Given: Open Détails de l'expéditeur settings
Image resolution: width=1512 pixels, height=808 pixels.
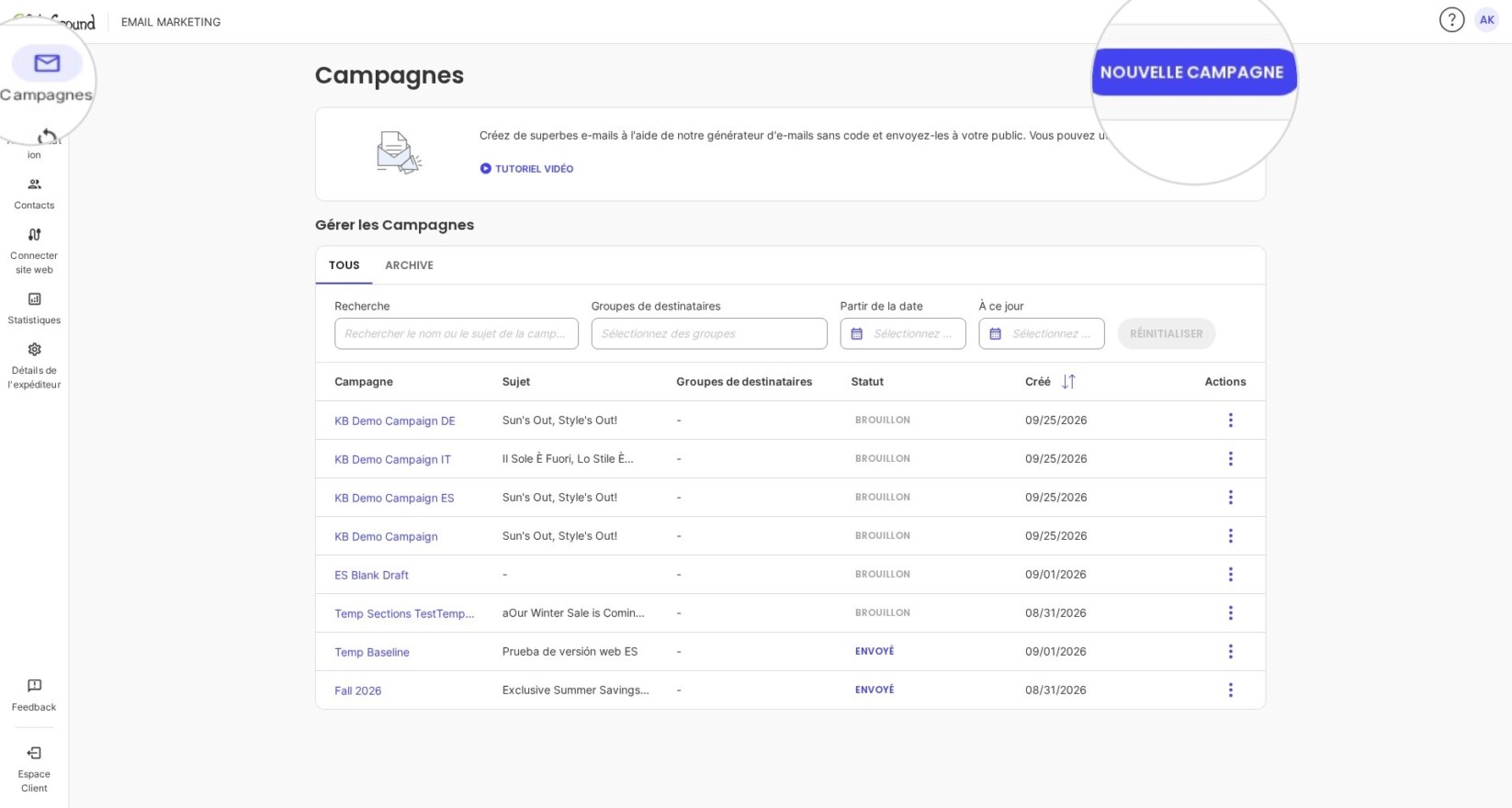Looking at the screenshot, I should click(34, 365).
